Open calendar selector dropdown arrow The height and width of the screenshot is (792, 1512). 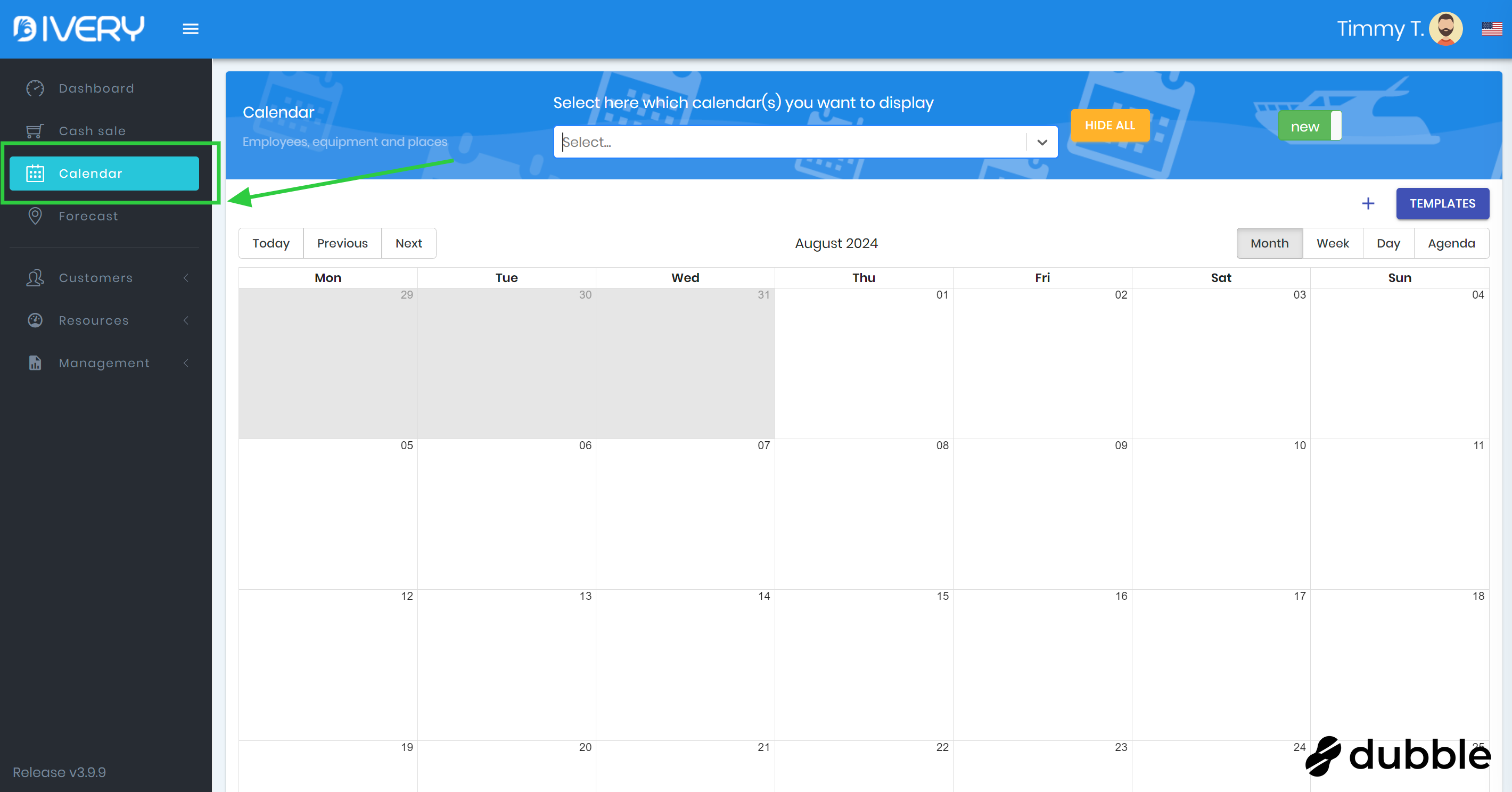click(1042, 142)
